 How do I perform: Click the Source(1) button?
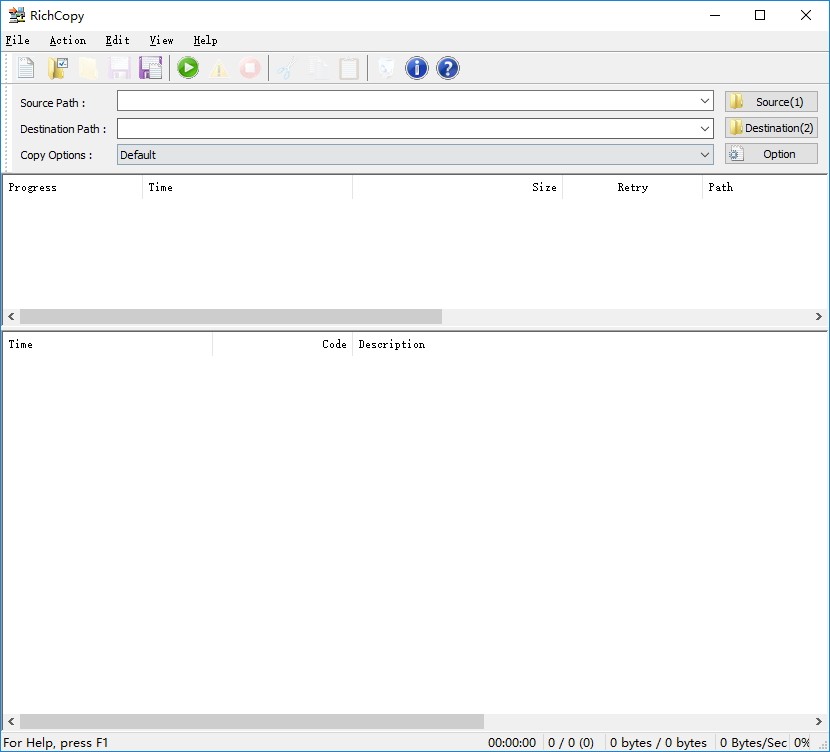pos(771,102)
